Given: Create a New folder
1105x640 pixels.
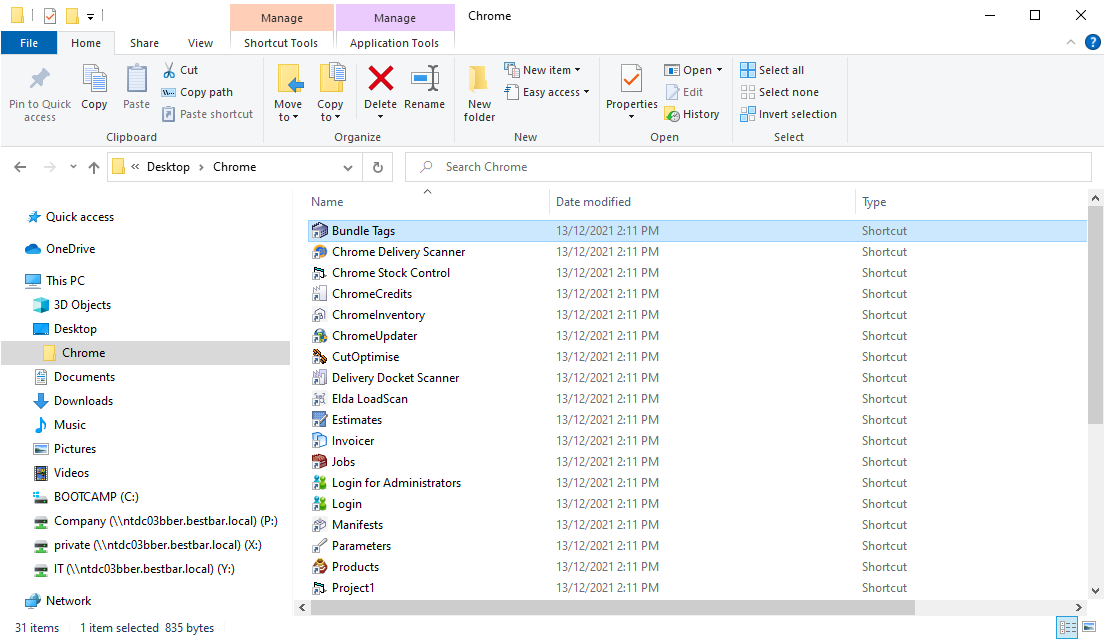Looking at the screenshot, I should (479, 93).
